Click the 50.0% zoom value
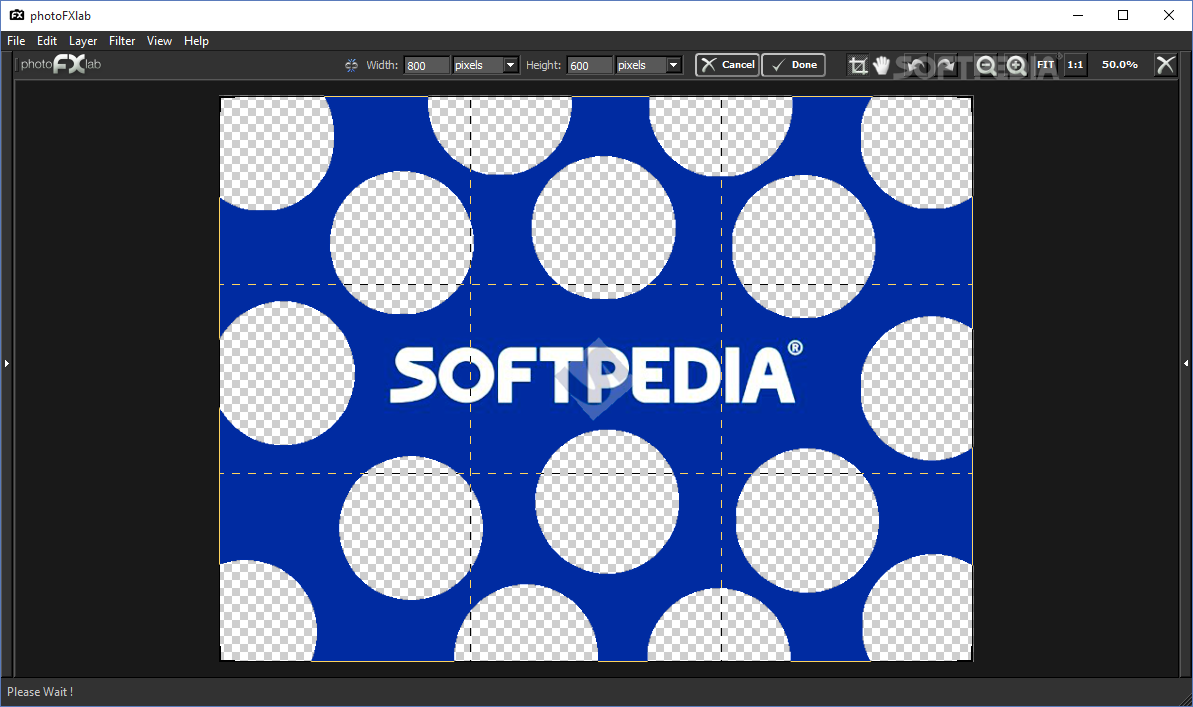This screenshot has width=1193, height=707. coord(1120,65)
